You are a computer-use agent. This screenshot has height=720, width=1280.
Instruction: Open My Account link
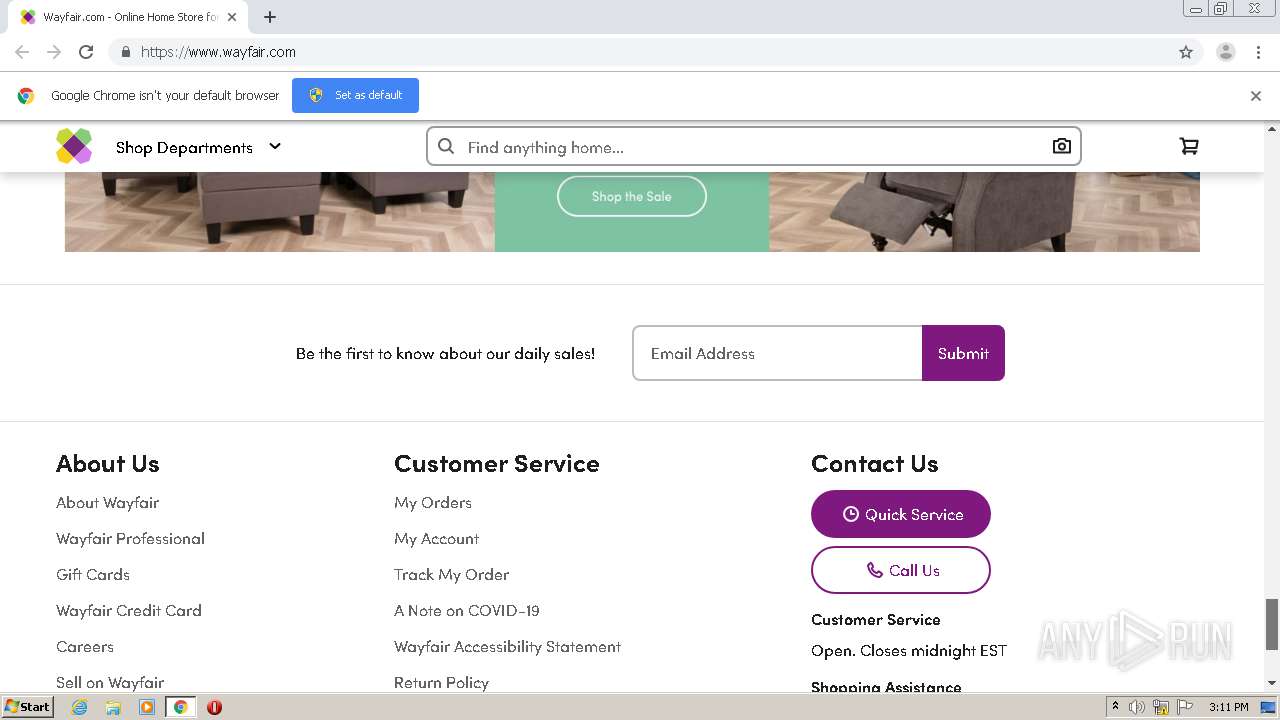pyautogui.click(x=436, y=538)
